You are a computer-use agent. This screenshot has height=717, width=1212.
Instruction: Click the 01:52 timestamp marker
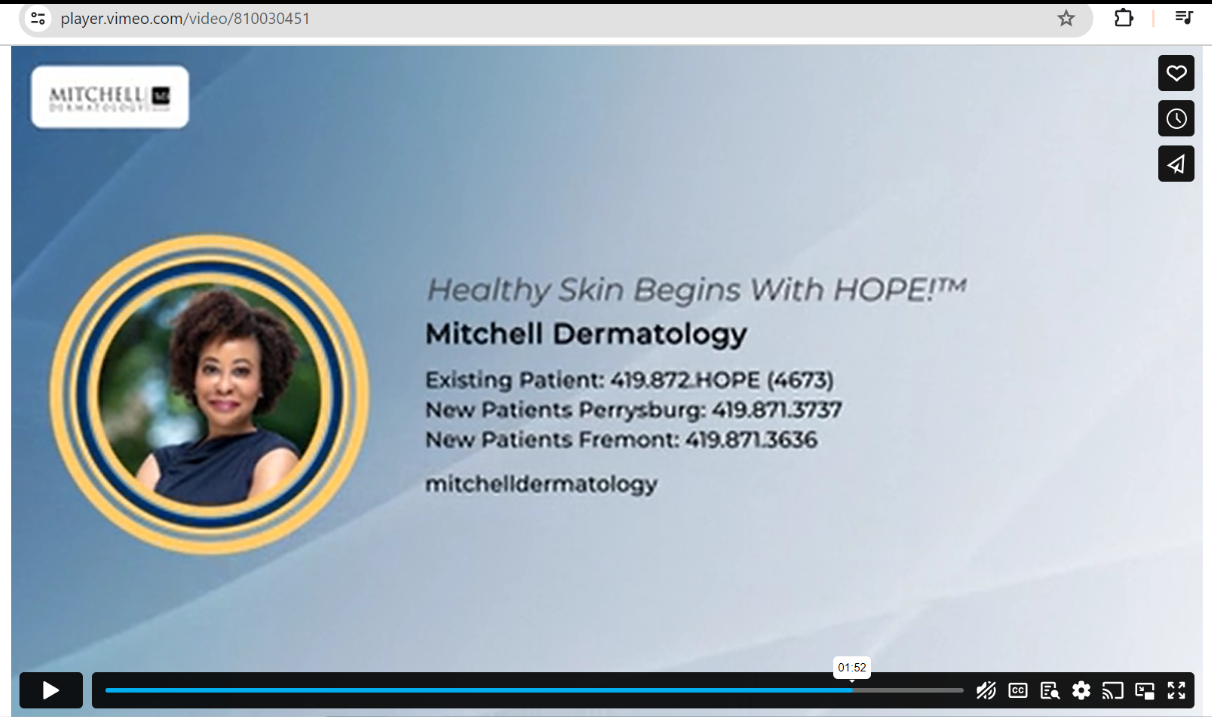(852, 667)
